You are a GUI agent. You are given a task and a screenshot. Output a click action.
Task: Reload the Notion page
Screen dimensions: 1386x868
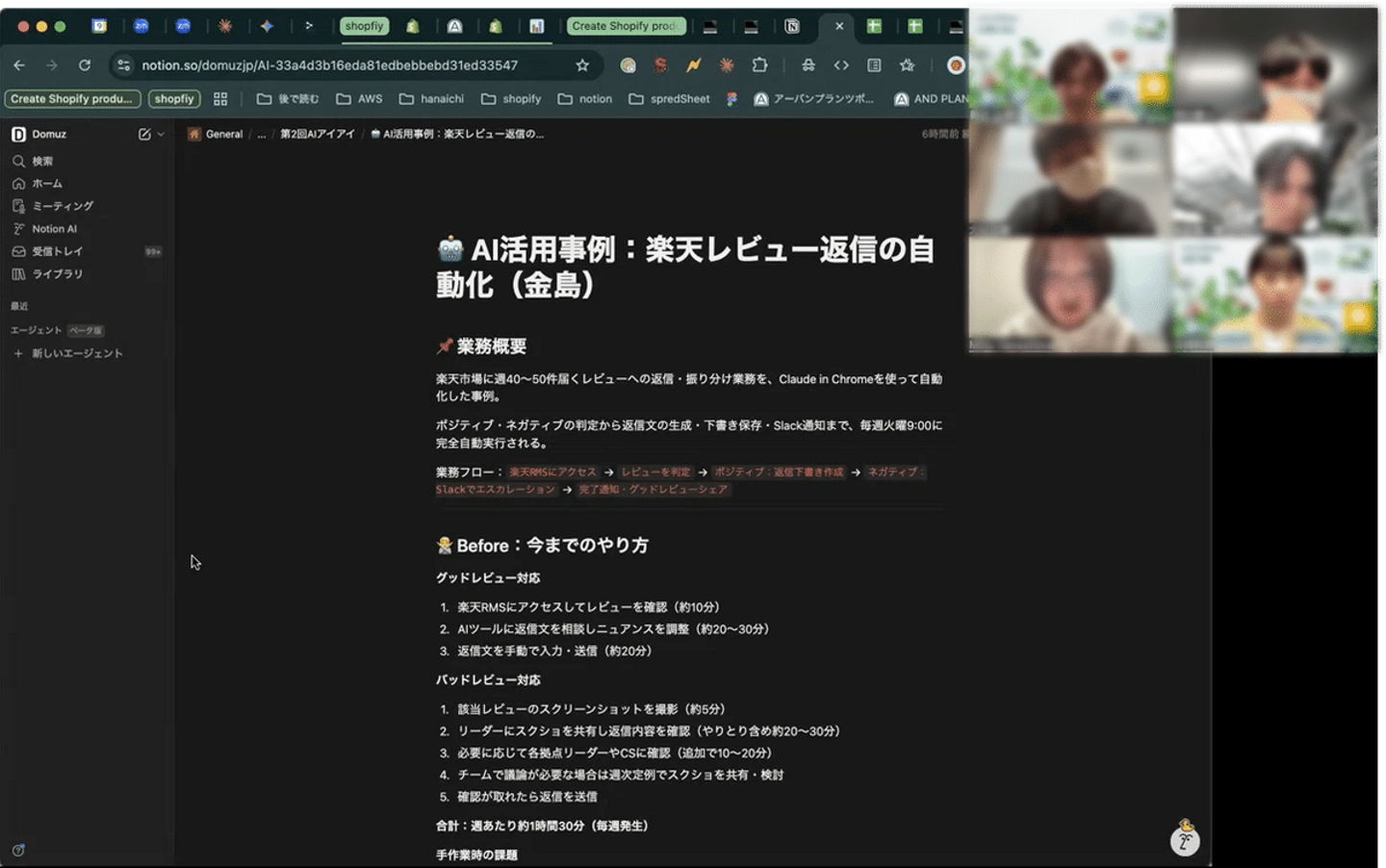[85, 64]
